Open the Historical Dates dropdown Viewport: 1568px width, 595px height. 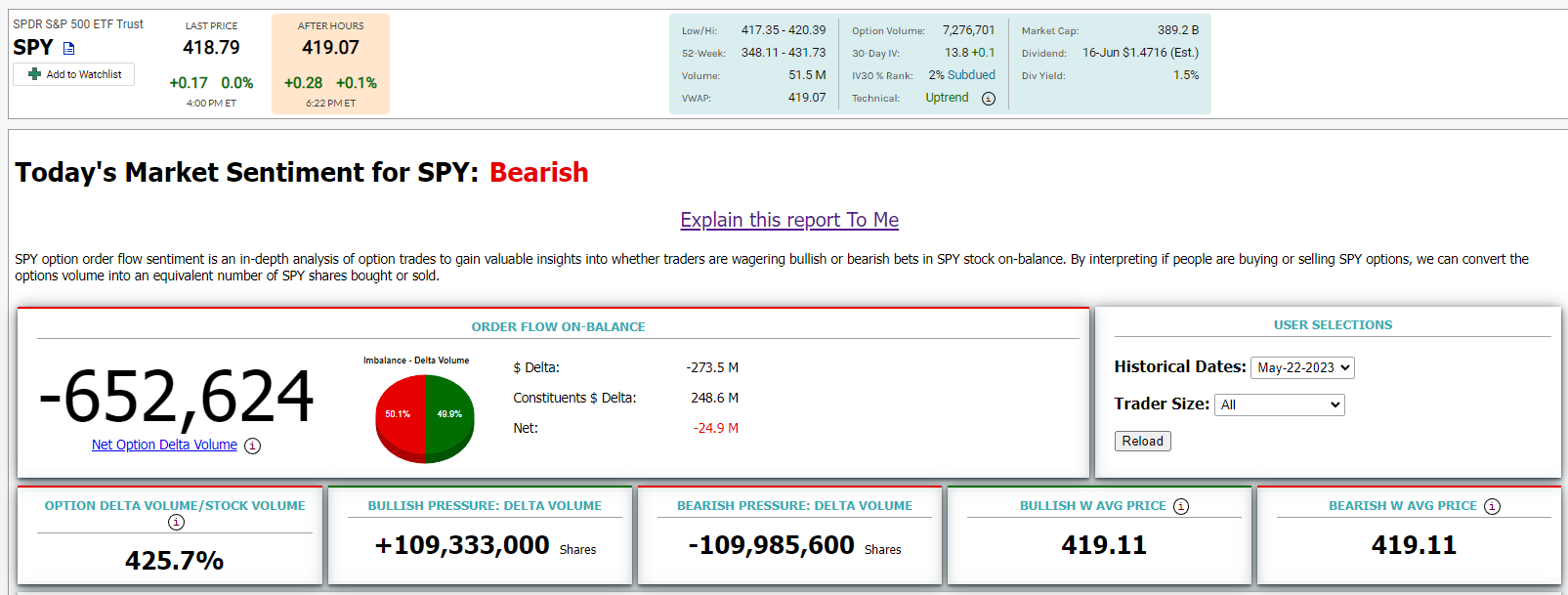pos(1302,367)
